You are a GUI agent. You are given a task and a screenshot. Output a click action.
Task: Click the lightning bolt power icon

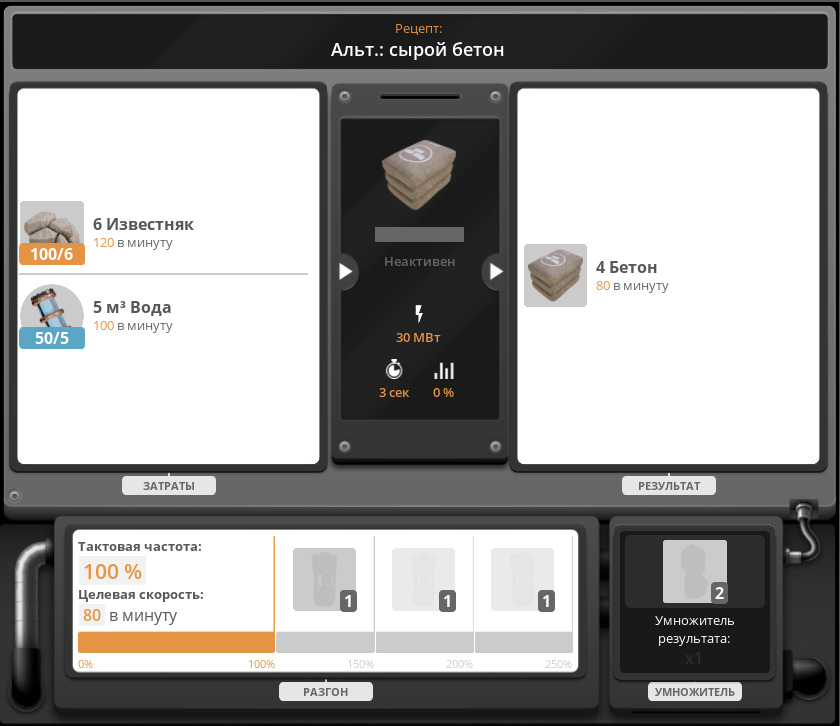pos(419,313)
